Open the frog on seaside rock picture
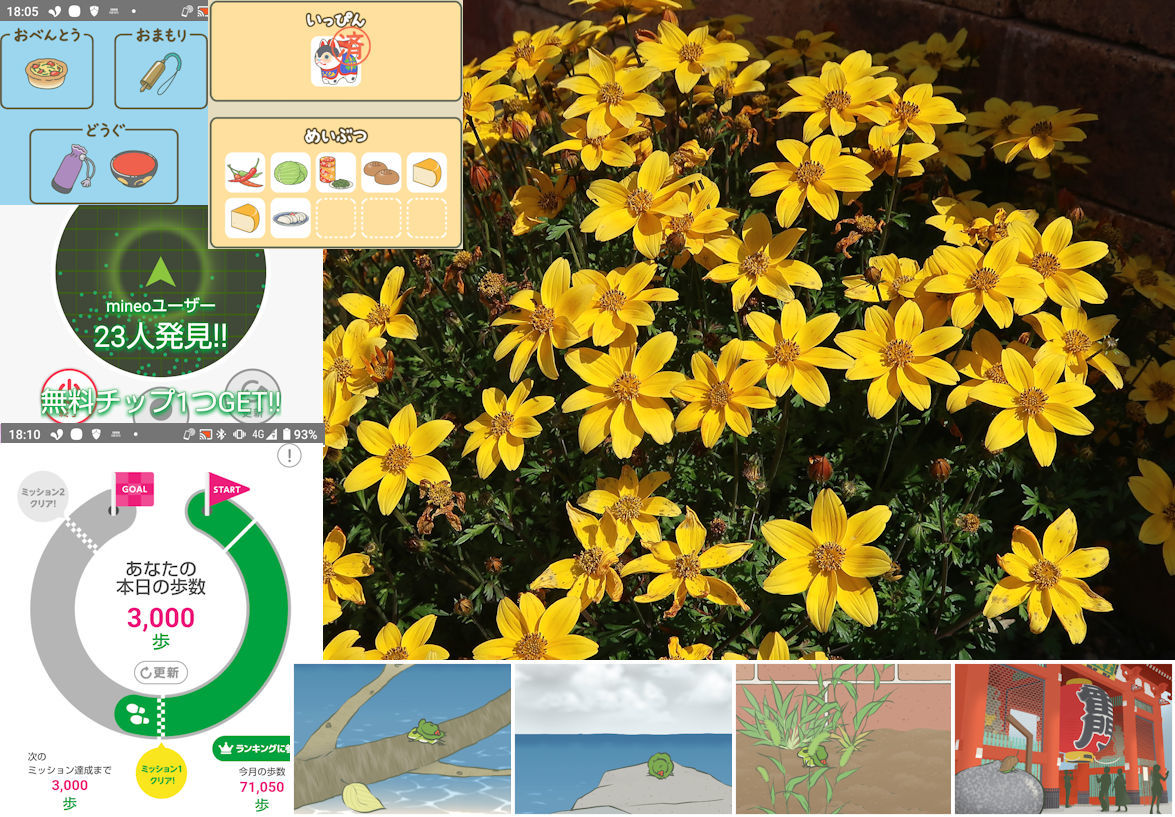This screenshot has width=1175, height=817. (623, 738)
